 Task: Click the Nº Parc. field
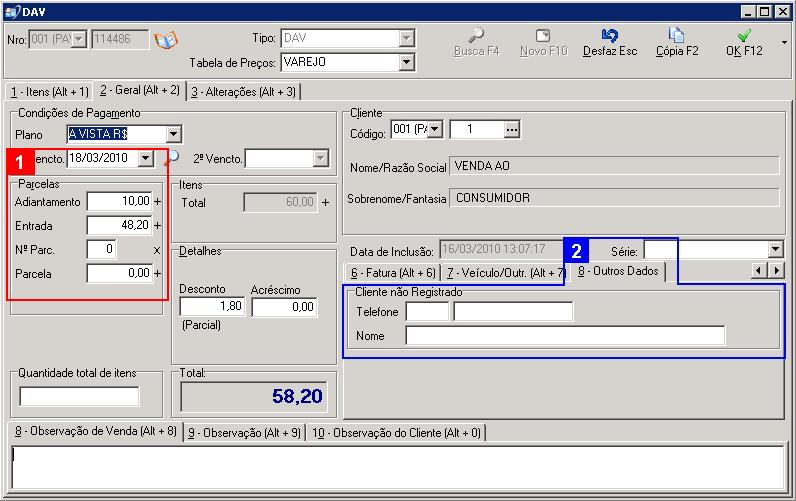tap(102, 249)
